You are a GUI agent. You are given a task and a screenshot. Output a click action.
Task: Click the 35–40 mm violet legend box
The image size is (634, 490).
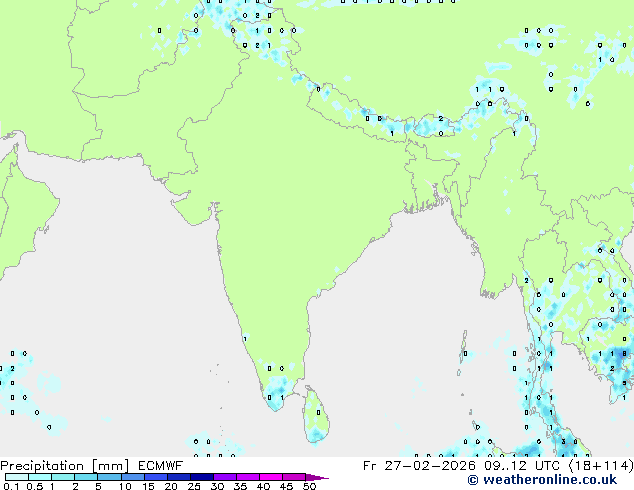[x=248, y=477]
